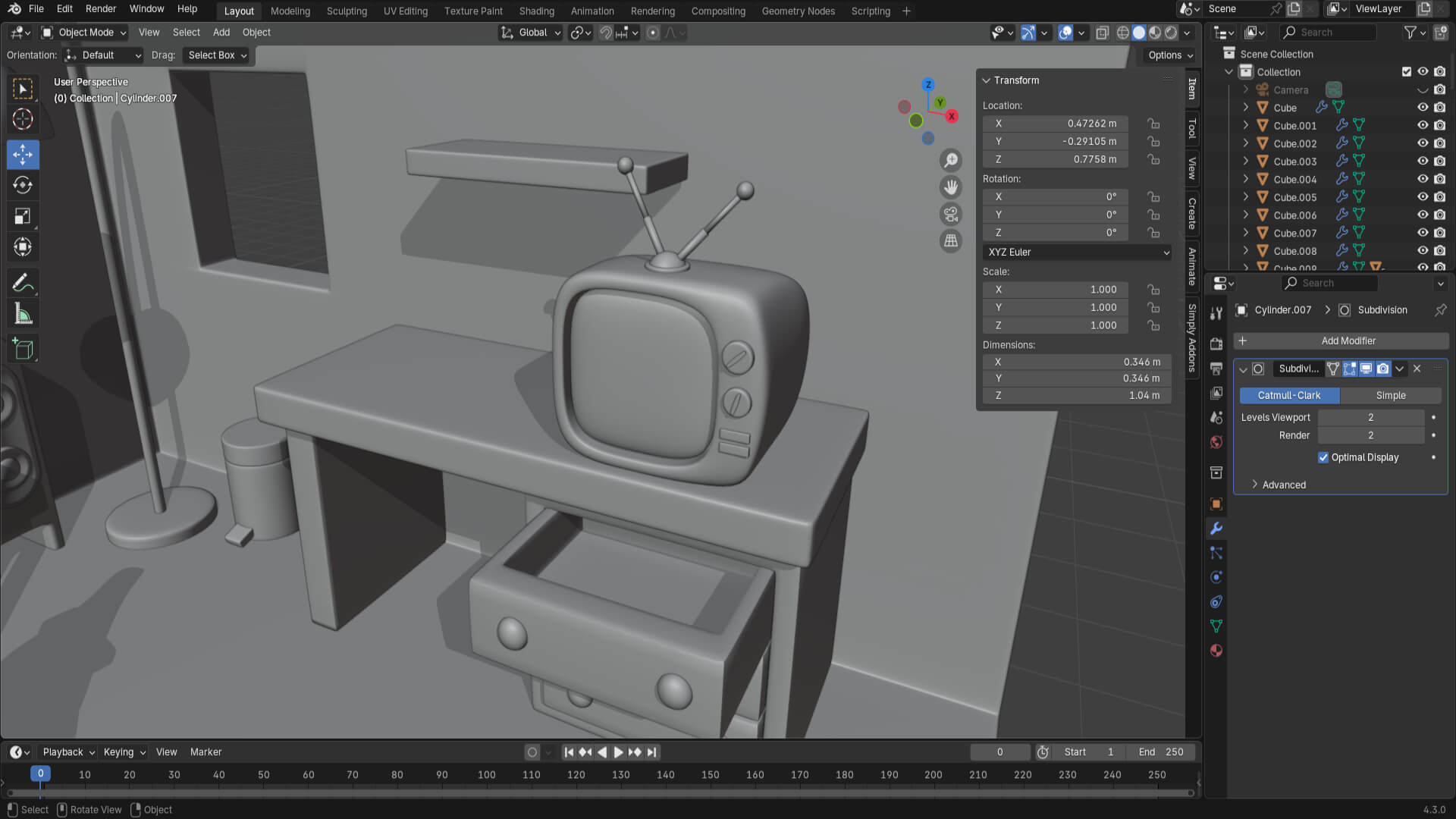Select the Simple subdivision type
The height and width of the screenshot is (819, 1456).
coord(1390,396)
